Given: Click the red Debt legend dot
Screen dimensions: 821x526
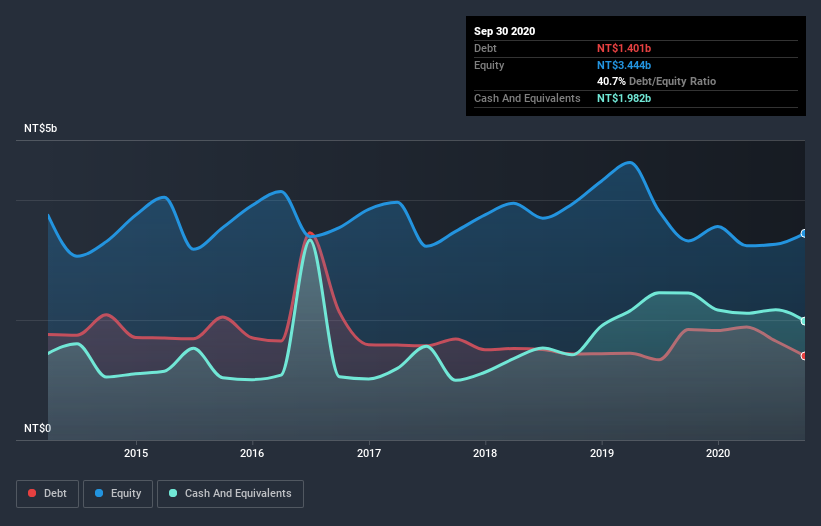Looking at the screenshot, I should click(x=32, y=493).
